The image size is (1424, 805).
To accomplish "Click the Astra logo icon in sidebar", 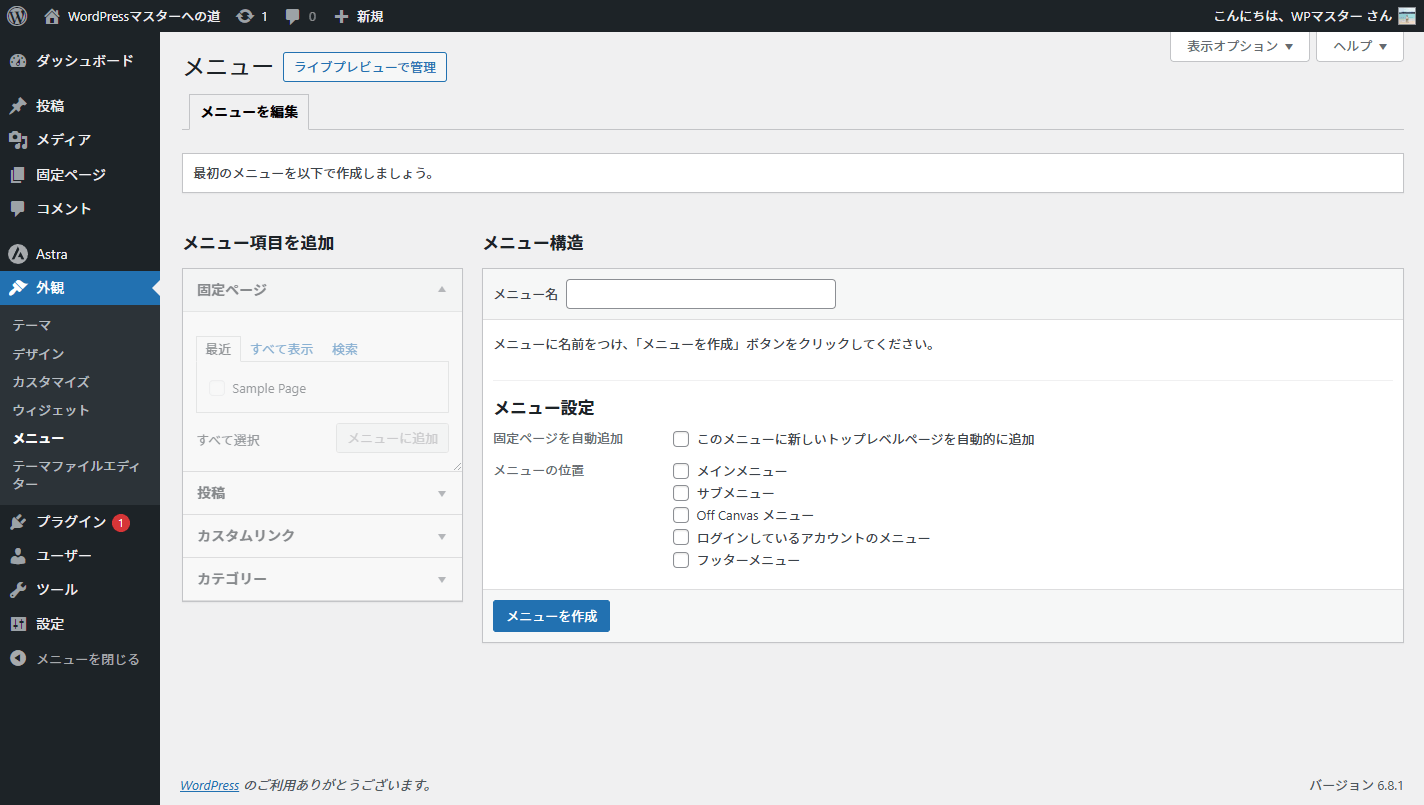I will coord(18,254).
